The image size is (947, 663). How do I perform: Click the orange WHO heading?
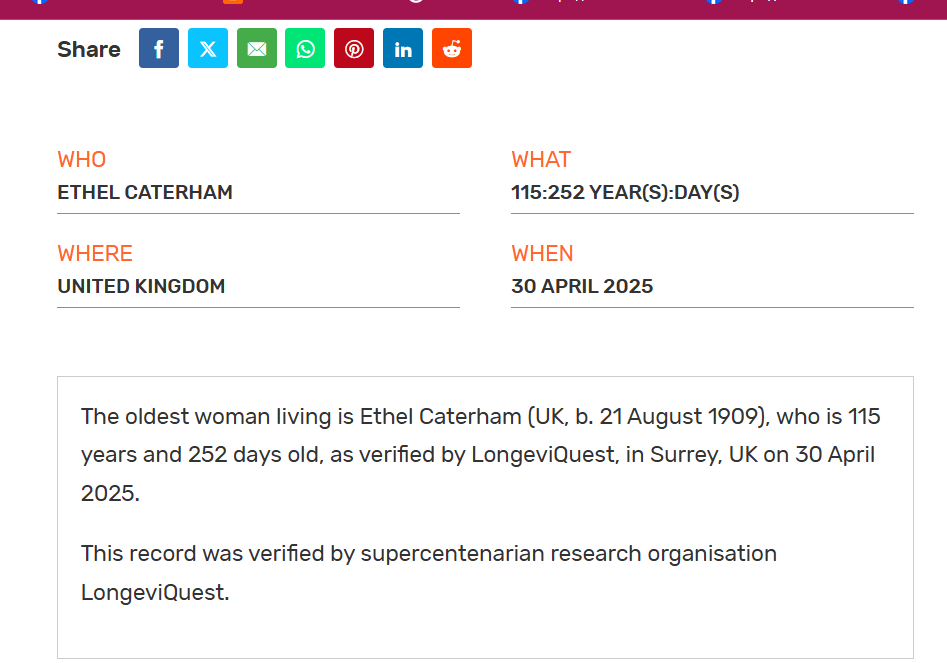pyautogui.click(x=82, y=160)
